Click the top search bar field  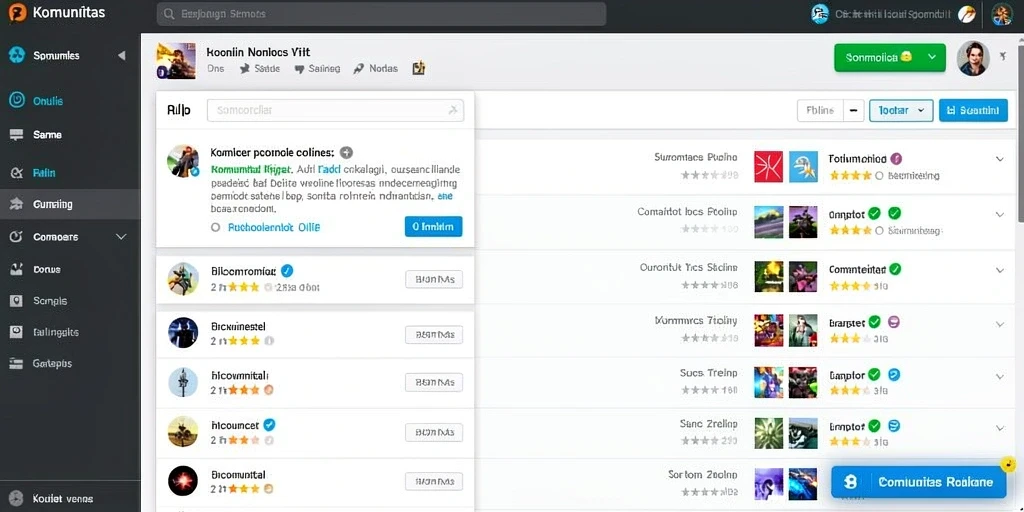(x=381, y=14)
